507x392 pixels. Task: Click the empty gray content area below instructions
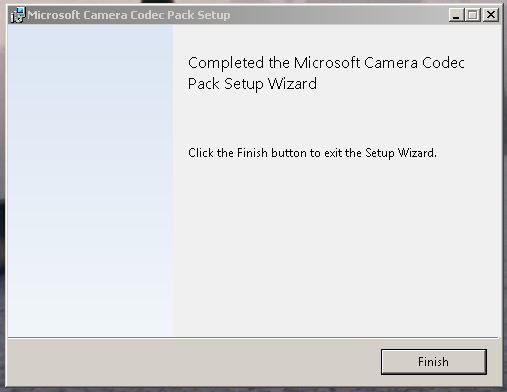tap(337, 247)
